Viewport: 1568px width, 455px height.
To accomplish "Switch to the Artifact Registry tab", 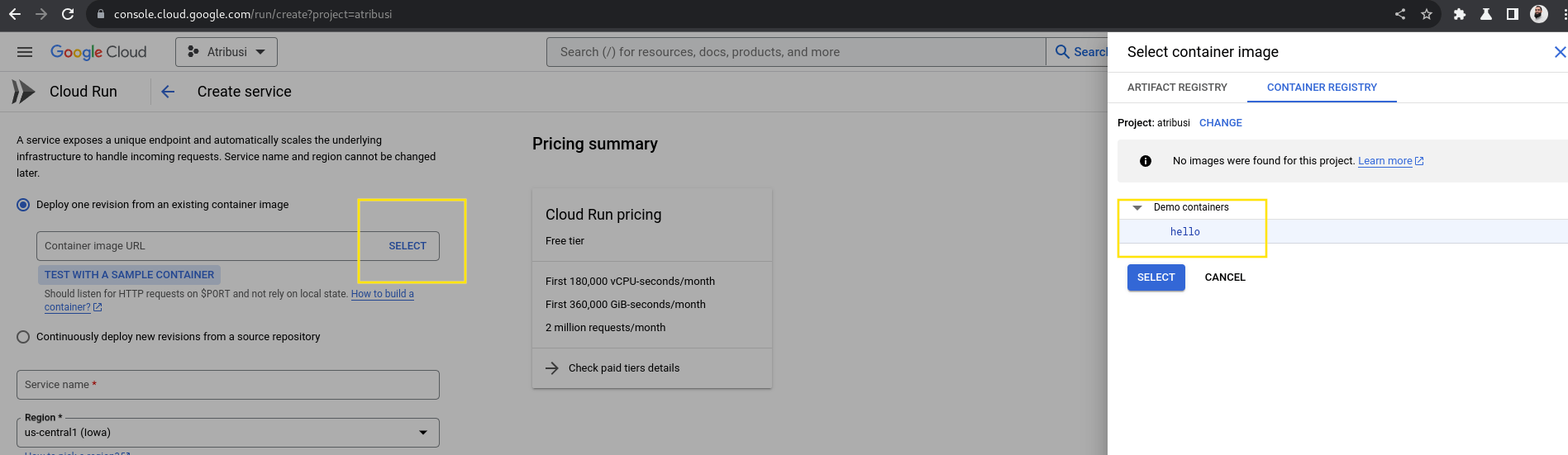I will click(1177, 88).
